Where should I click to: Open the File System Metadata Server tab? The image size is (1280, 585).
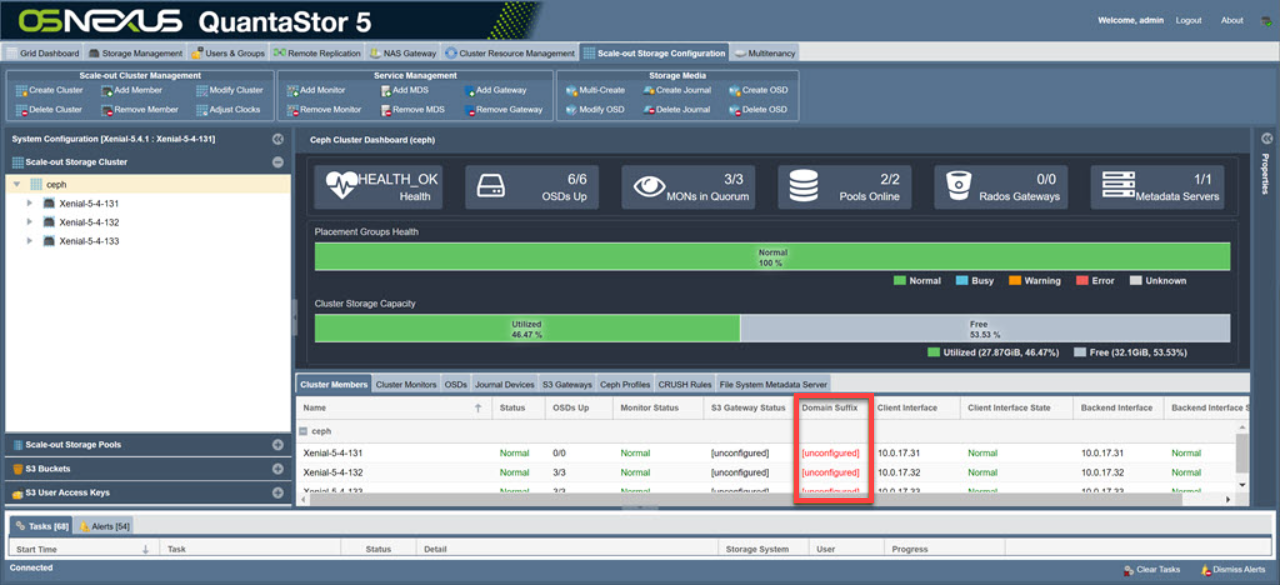pyautogui.click(x=773, y=384)
